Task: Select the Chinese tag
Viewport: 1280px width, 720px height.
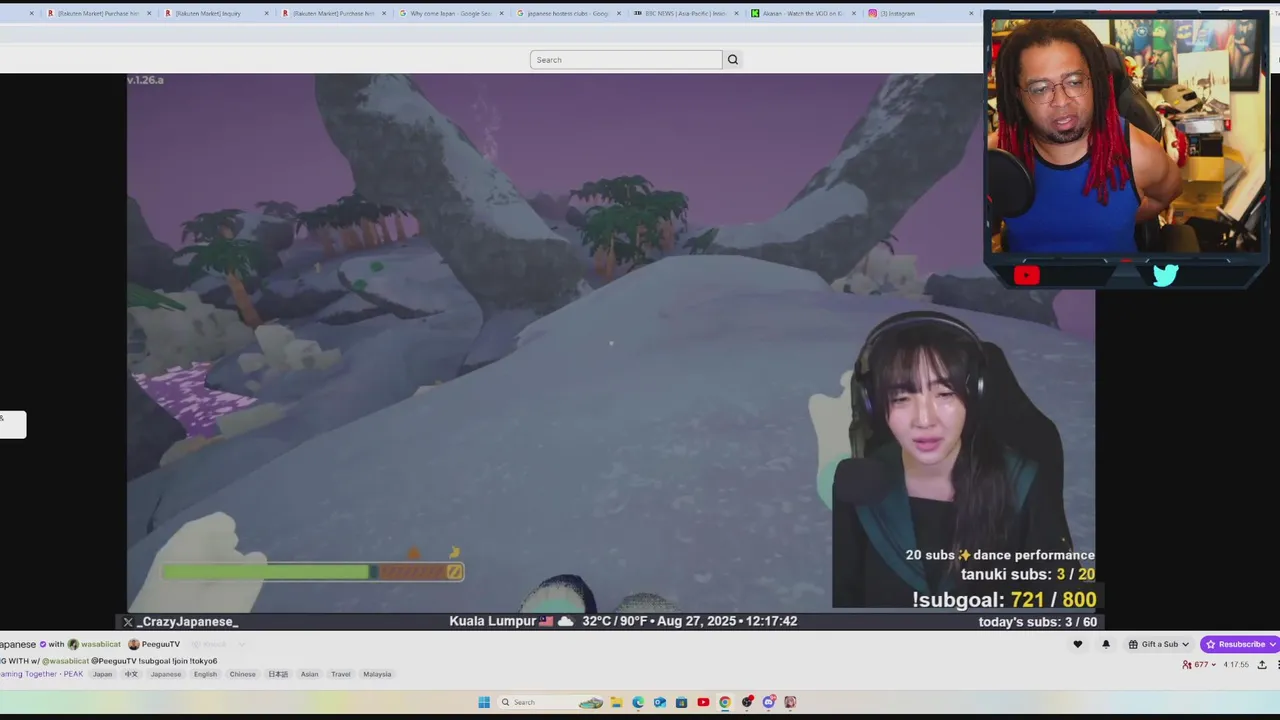Action: tap(243, 674)
